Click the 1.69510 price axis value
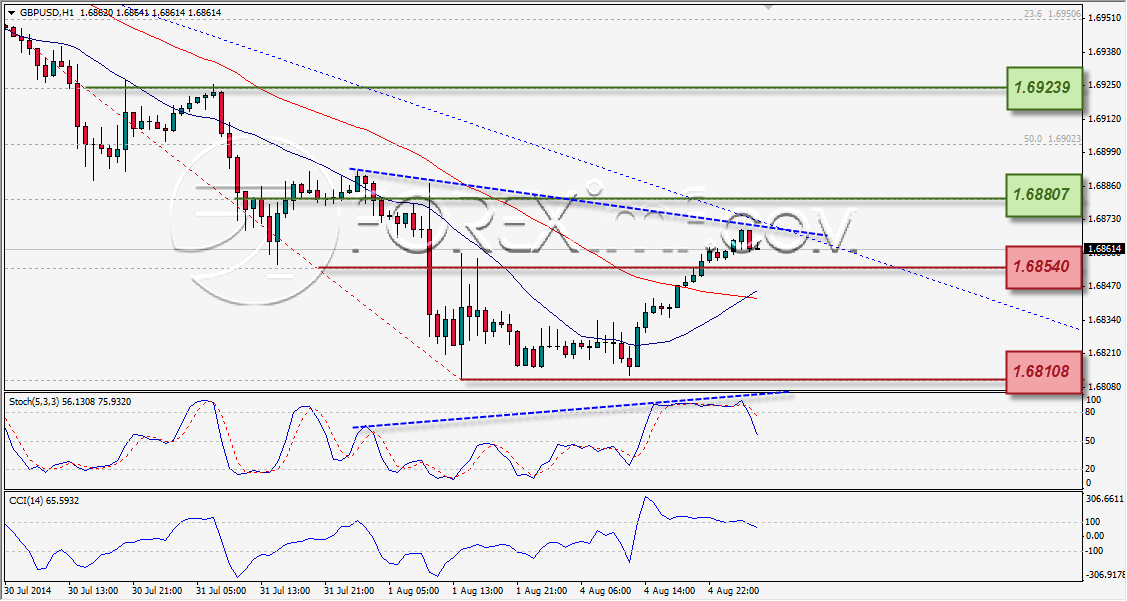 point(1104,18)
